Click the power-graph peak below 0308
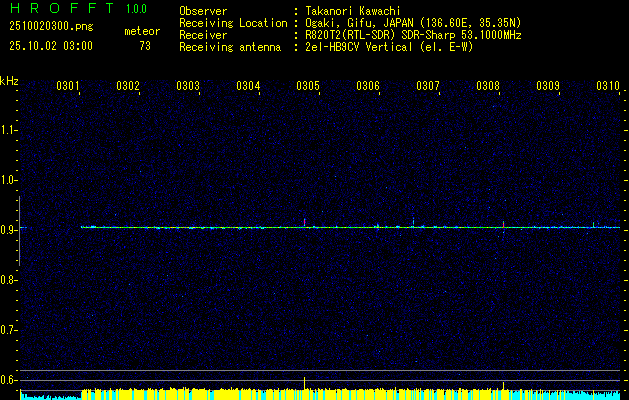 (503, 386)
